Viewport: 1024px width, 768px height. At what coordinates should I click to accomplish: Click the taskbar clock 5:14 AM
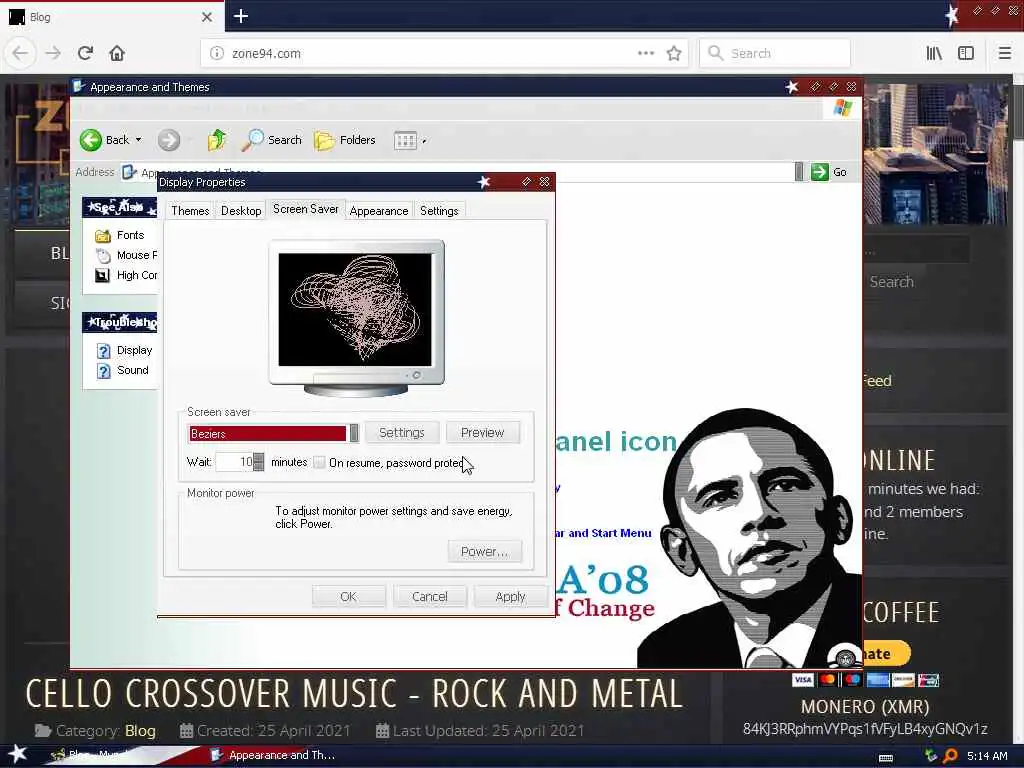(987, 756)
